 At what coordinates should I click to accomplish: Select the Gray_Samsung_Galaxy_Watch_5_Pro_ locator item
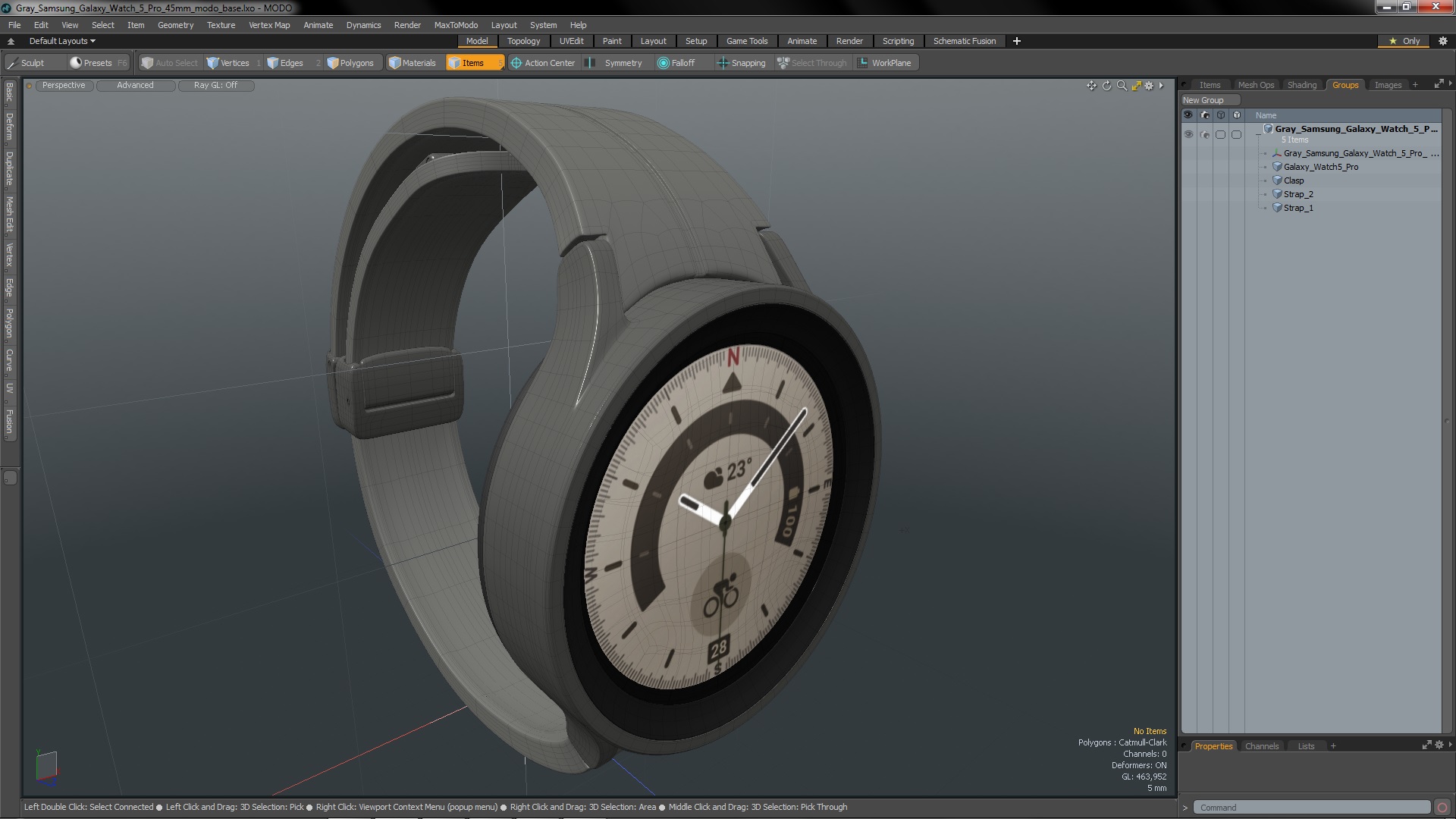(x=1354, y=153)
